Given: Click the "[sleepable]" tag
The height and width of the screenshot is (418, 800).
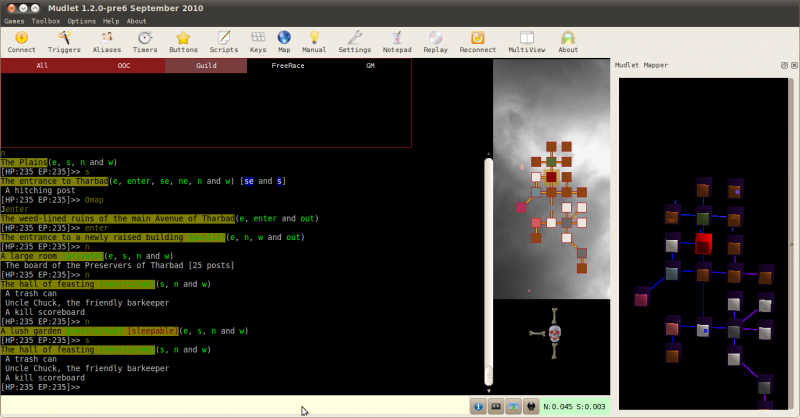Looking at the screenshot, I should point(153,331).
